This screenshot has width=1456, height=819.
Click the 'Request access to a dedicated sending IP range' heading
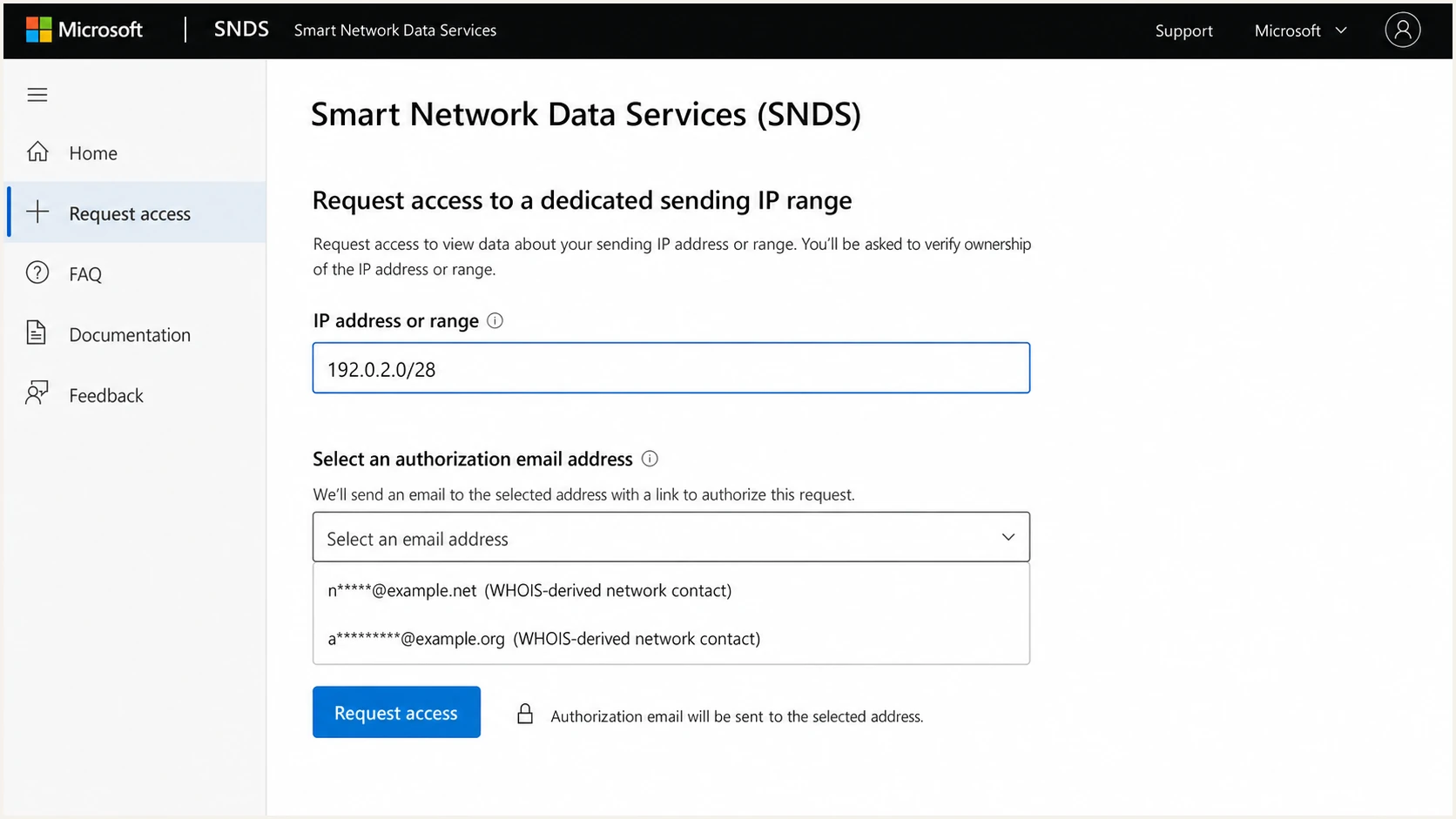(x=582, y=200)
